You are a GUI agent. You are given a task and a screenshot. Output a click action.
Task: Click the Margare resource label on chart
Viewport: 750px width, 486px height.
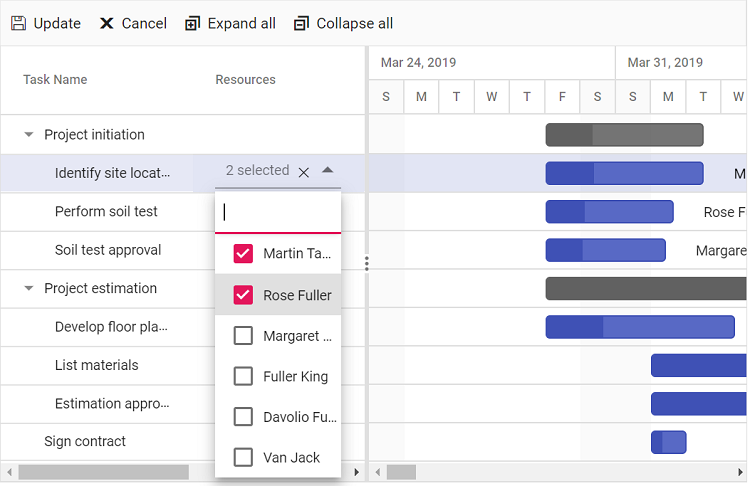[721, 251]
